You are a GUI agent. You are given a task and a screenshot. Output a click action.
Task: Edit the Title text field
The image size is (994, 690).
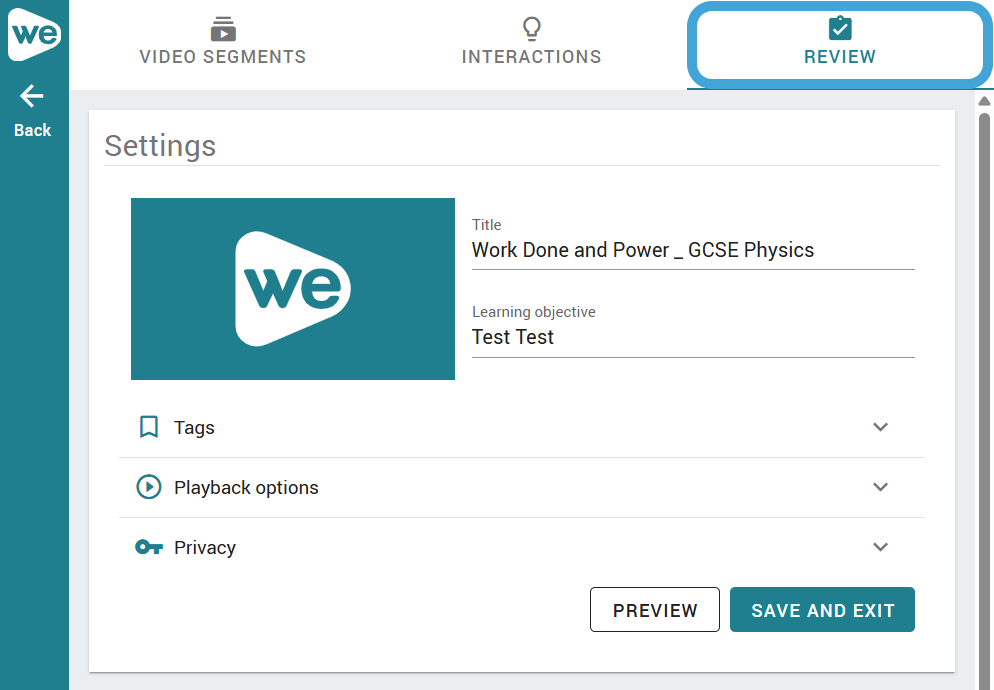click(x=692, y=250)
